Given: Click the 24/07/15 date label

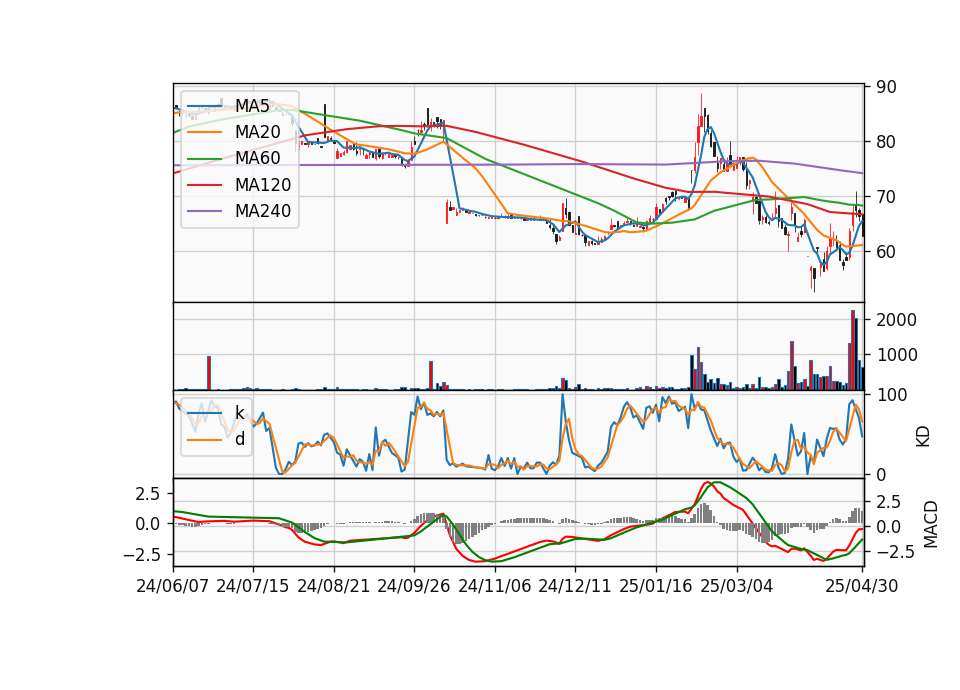Looking at the screenshot, I should [x=253, y=586].
